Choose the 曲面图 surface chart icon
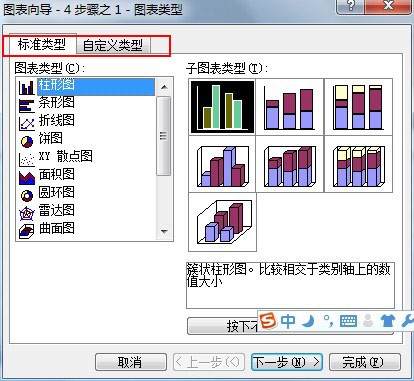The height and width of the screenshot is (381, 414). tap(27, 231)
